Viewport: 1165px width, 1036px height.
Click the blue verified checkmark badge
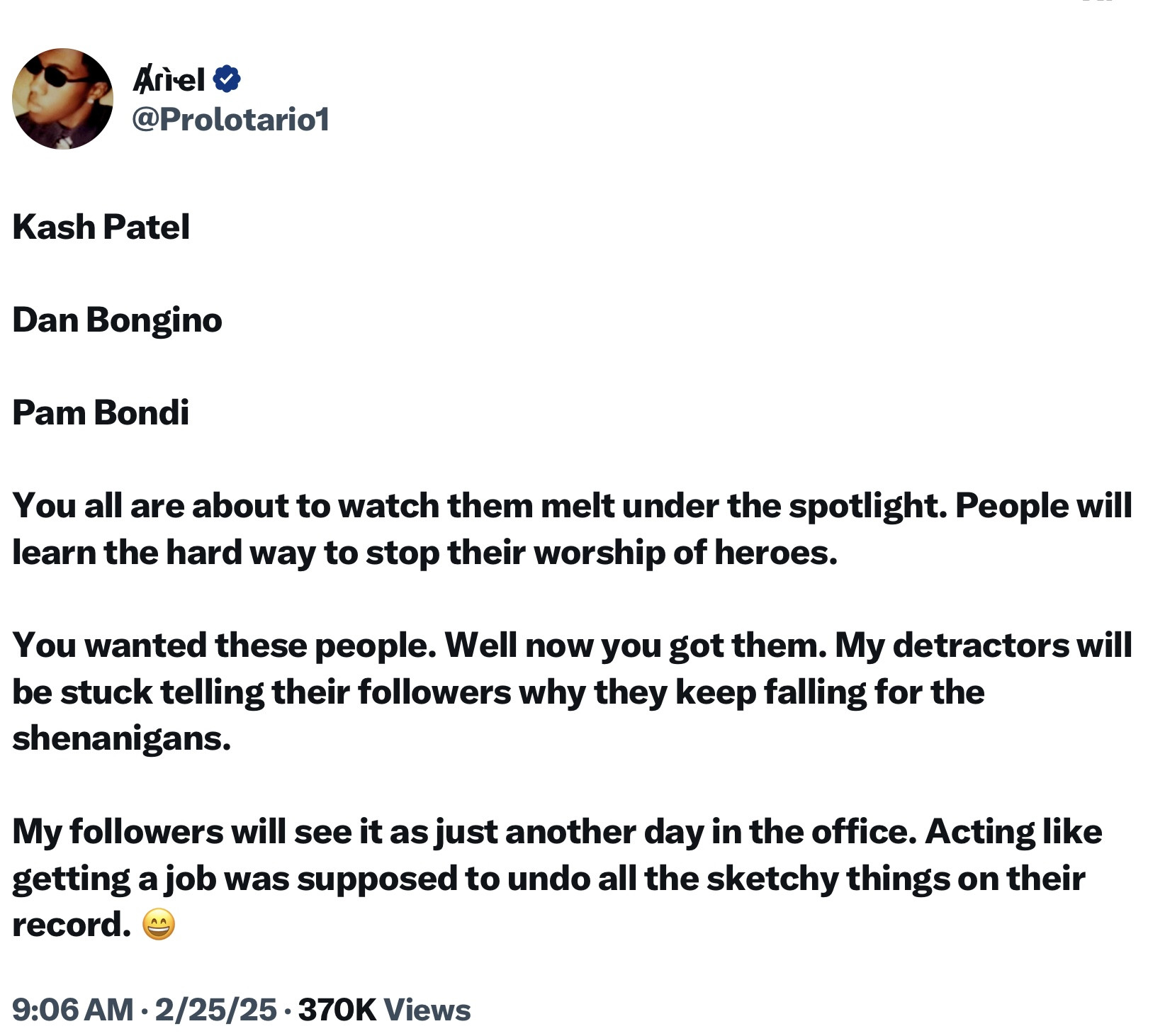[226, 79]
